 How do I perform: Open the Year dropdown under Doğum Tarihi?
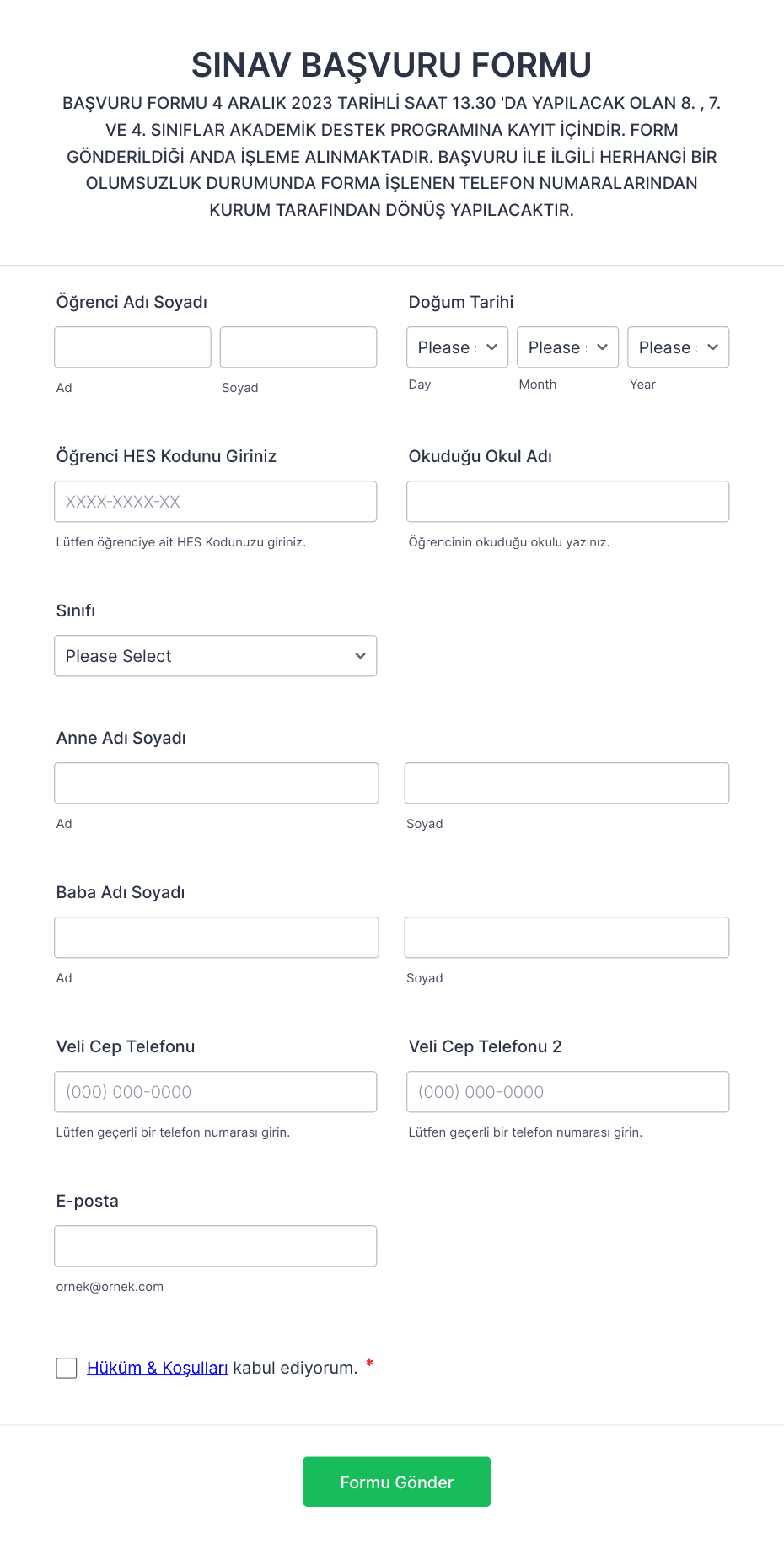pyautogui.click(x=677, y=347)
